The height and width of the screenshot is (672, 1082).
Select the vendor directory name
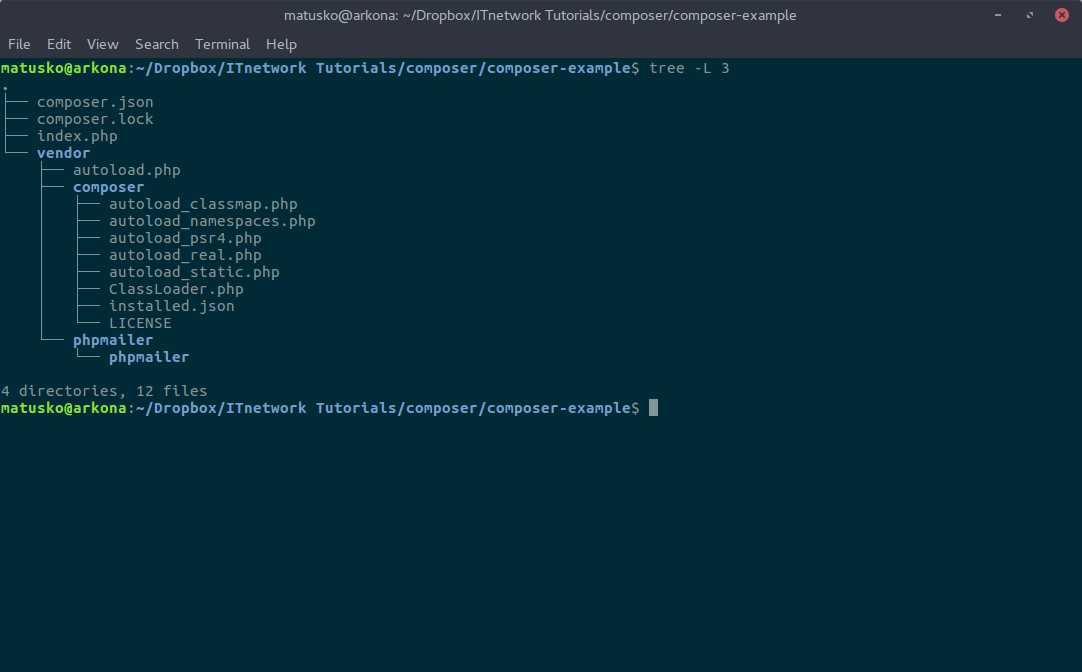click(63, 152)
